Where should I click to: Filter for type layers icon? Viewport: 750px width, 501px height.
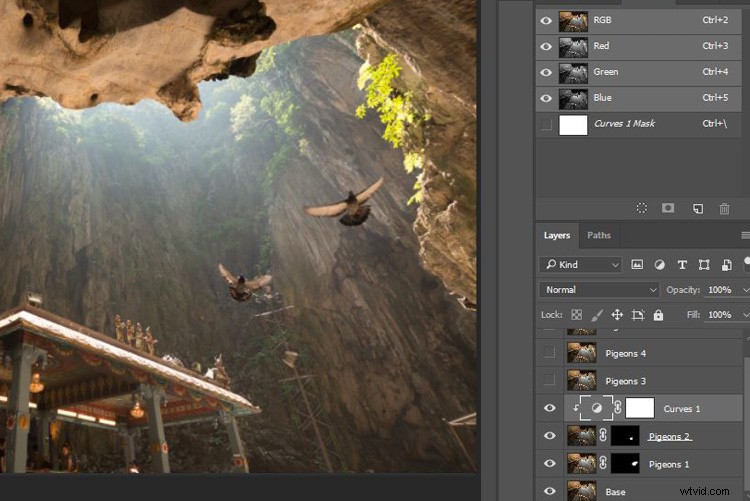[682, 265]
